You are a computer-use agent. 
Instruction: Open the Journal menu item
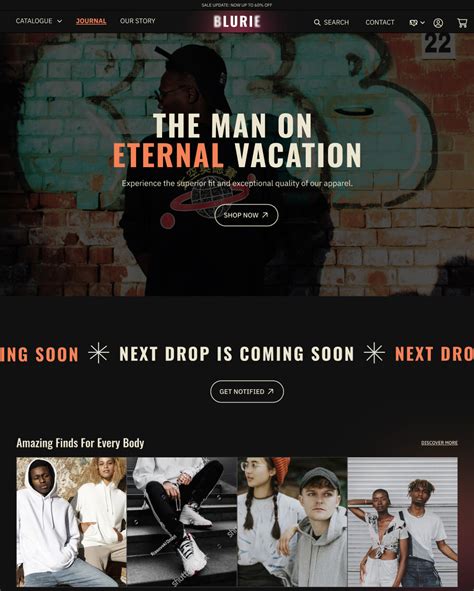pos(91,21)
